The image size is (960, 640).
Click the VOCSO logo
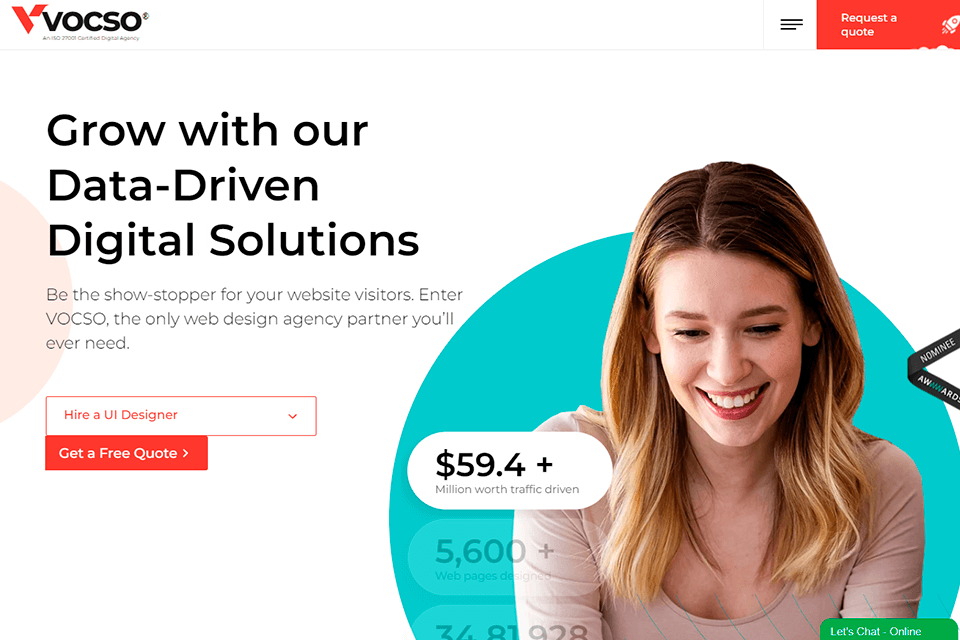coord(80,22)
